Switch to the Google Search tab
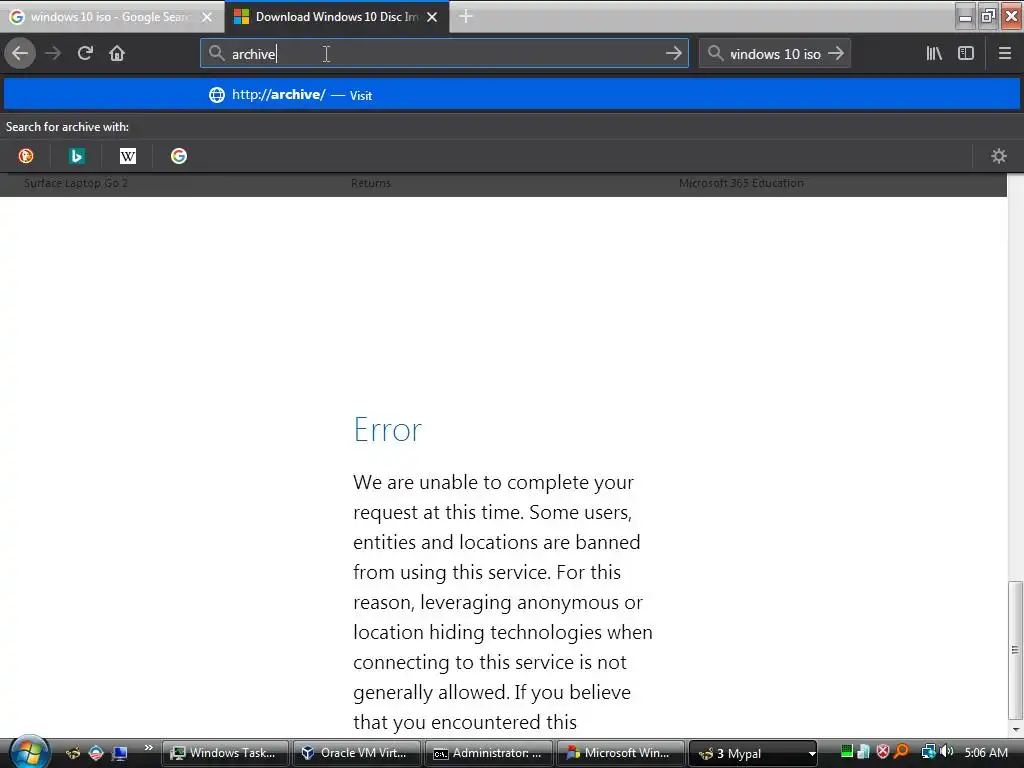The image size is (1024, 768). tap(111, 17)
